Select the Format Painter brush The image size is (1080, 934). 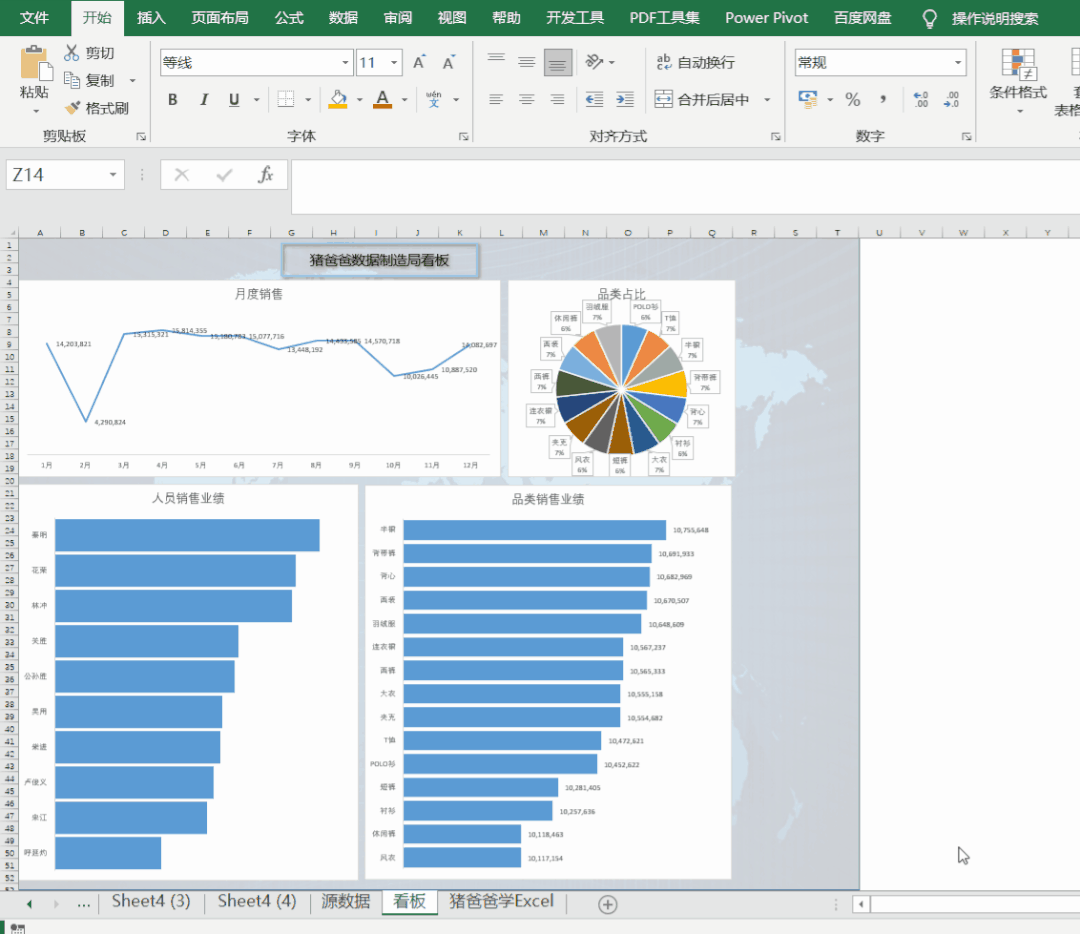pos(73,107)
